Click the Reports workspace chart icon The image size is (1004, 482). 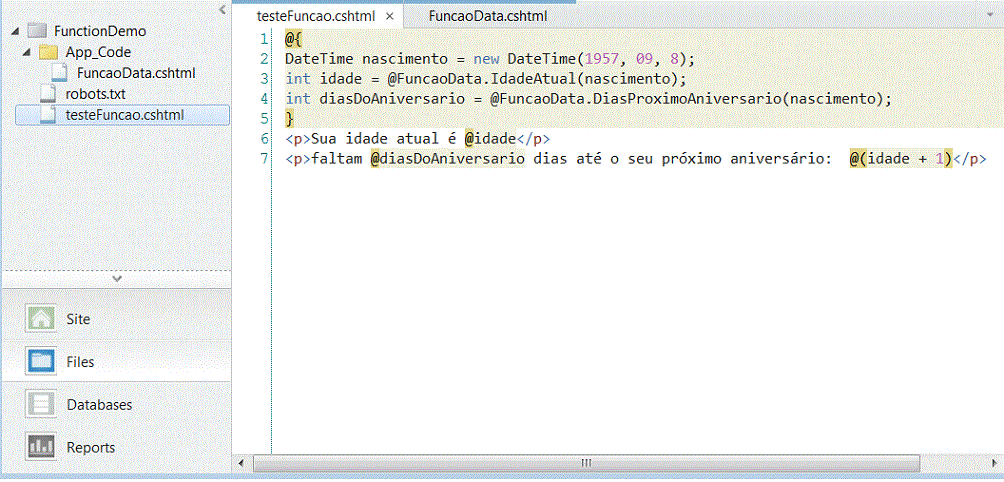42,447
